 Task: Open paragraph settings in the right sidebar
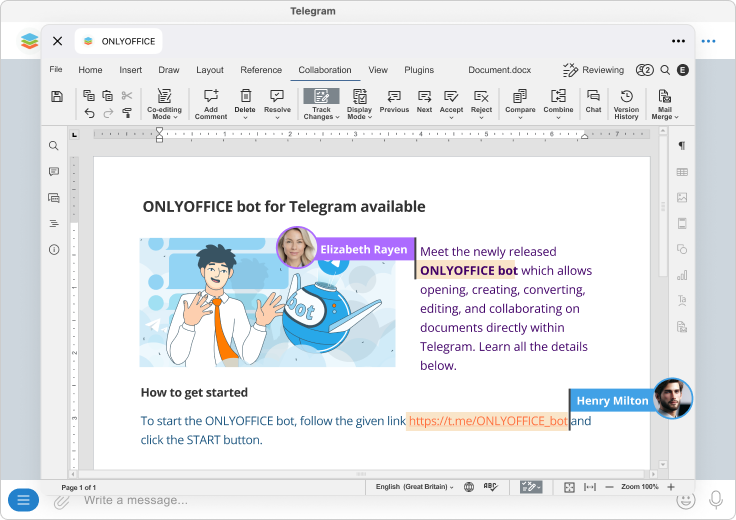point(682,146)
